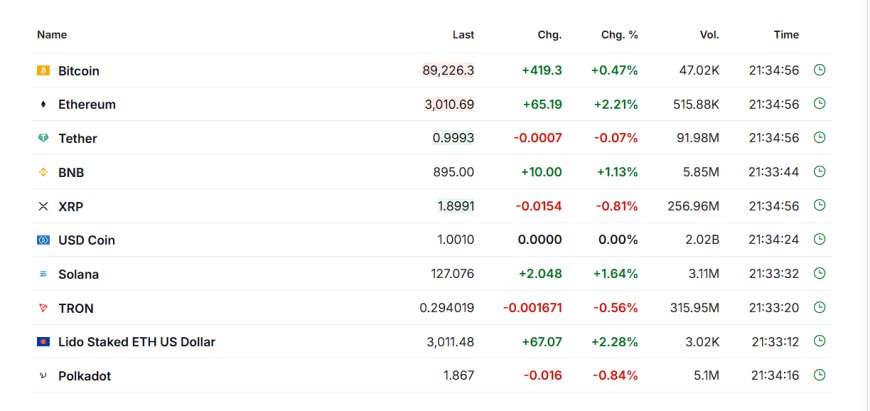The width and height of the screenshot is (870, 411).
Task: Sort table by Chg. column header
Action: click(550, 34)
